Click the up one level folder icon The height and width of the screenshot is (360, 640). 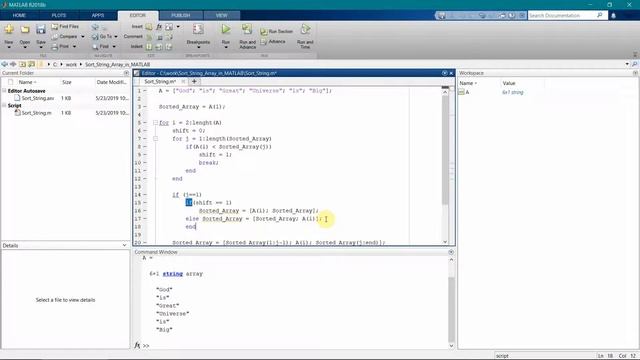(22, 64)
